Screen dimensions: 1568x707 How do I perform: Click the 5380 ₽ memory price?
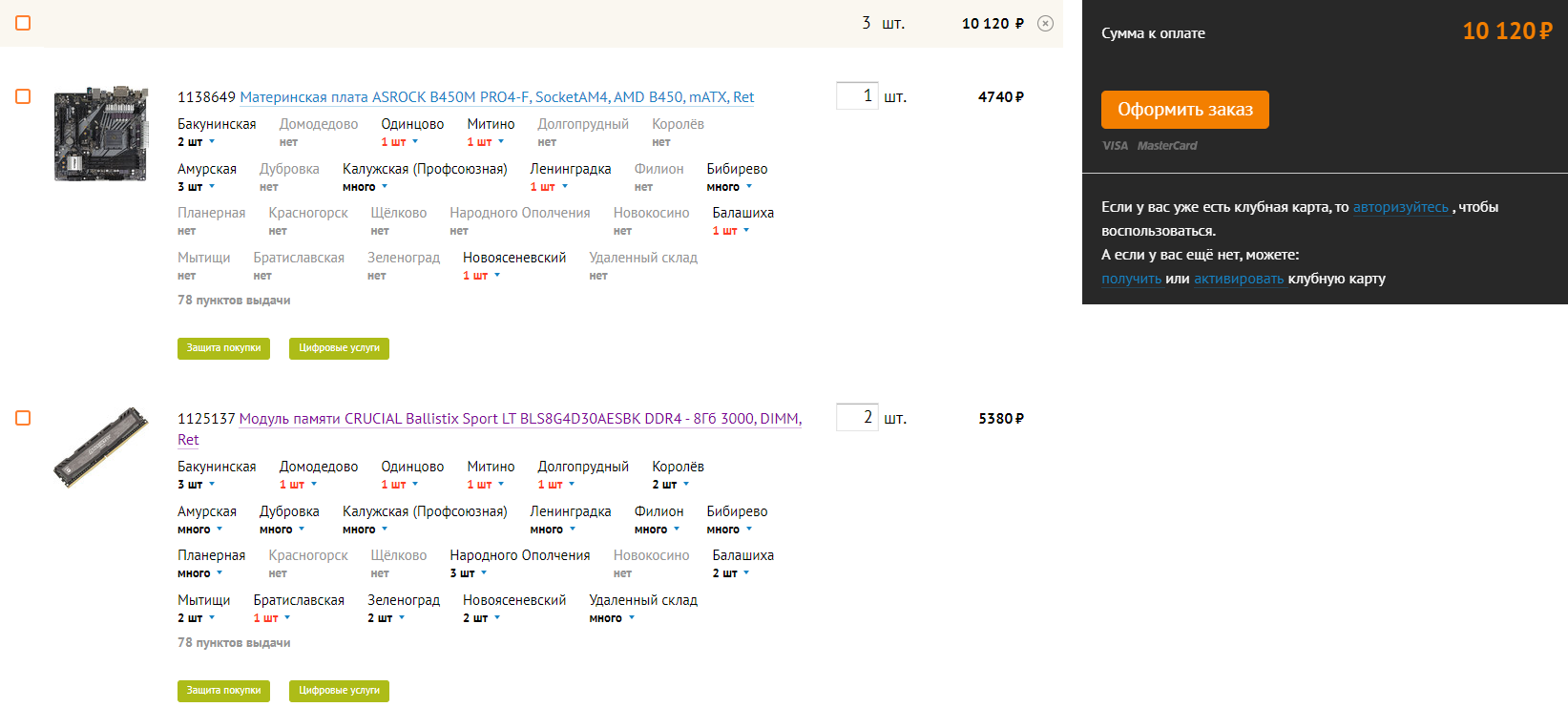1001,419
